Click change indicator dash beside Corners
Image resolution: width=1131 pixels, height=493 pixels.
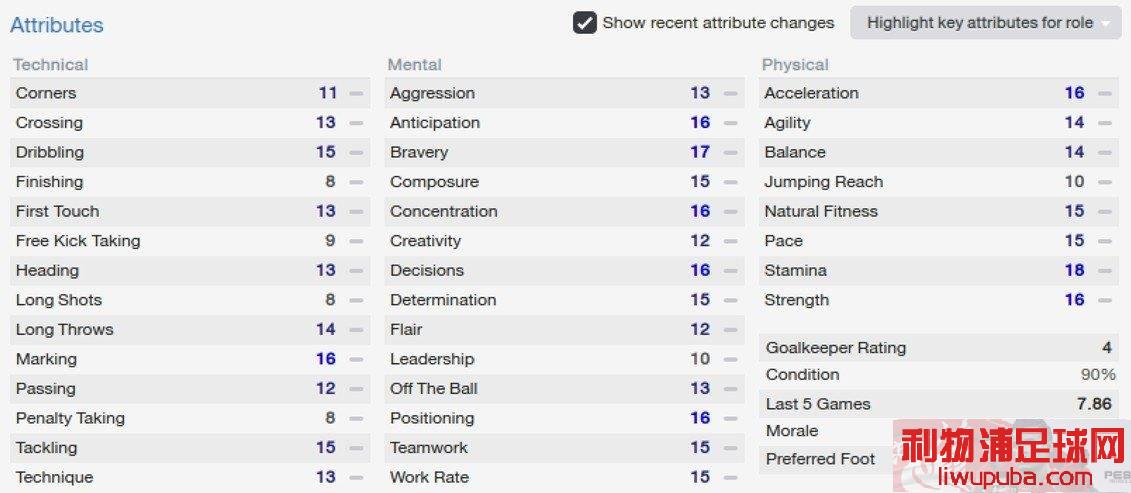(x=356, y=93)
